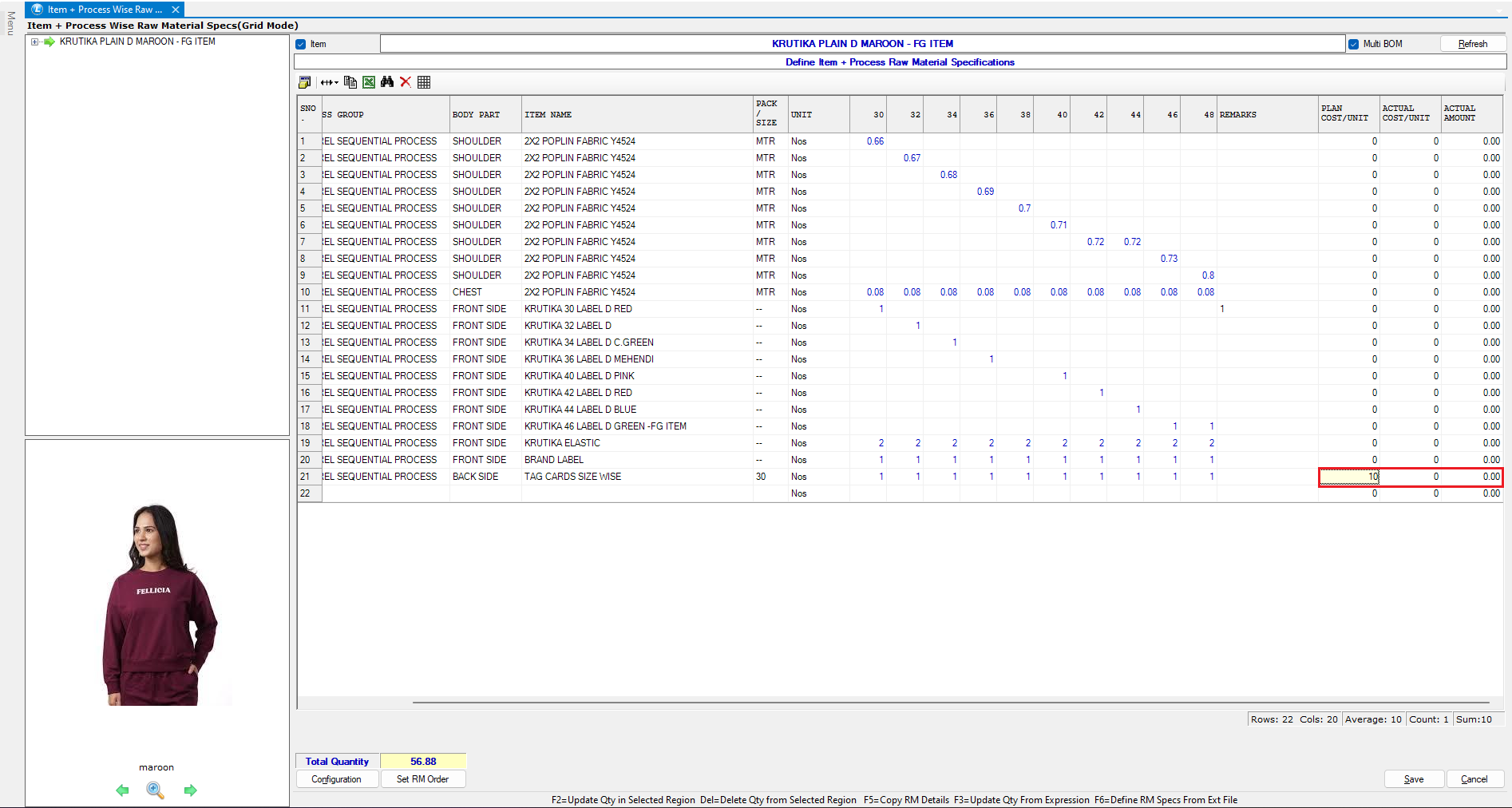Expand KRUTIKA PLAIN D MAROON tree node
Viewport: 1512px width, 808px height.
coord(34,42)
